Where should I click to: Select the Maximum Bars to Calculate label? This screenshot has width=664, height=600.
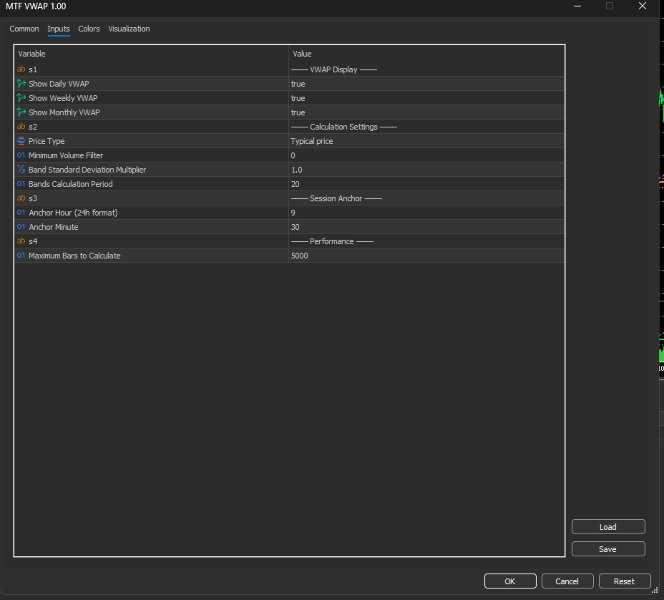tap(75, 256)
